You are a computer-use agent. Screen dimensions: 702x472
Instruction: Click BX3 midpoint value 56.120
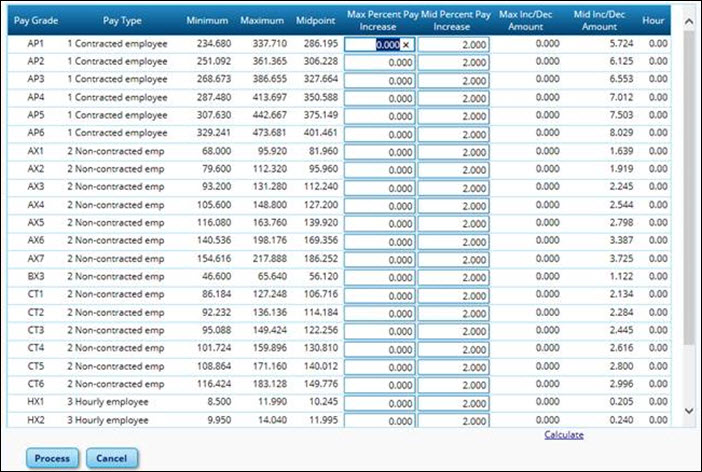(323, 276)
